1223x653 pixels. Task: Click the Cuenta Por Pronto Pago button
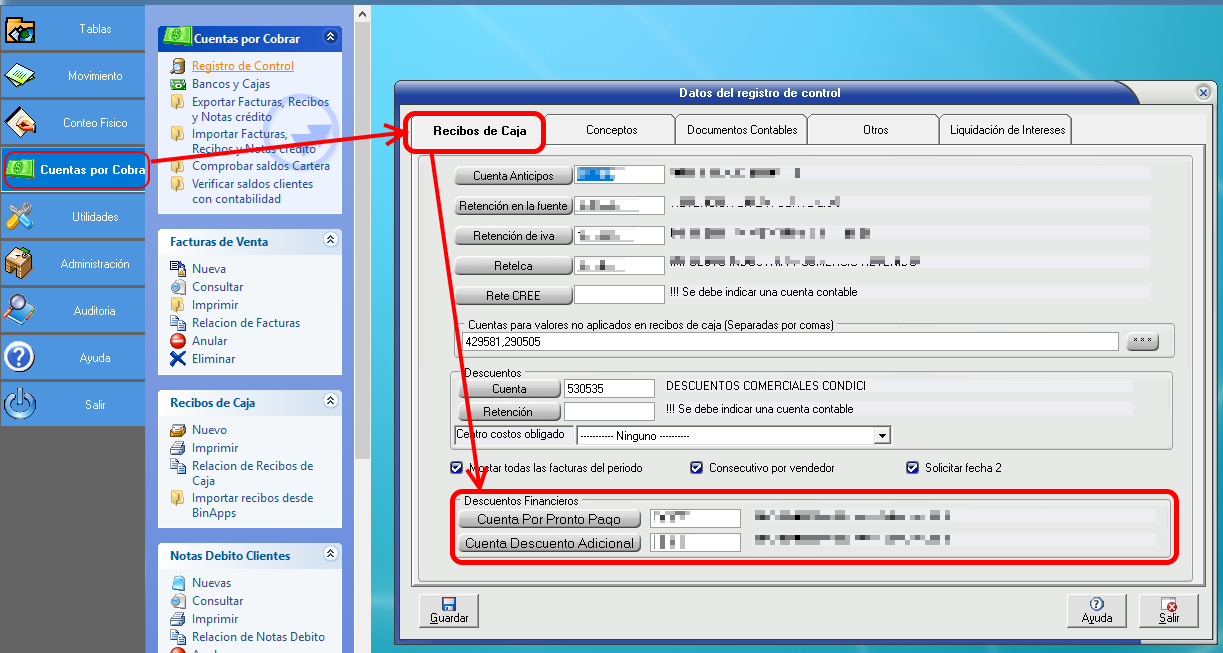tap(549, 519)
